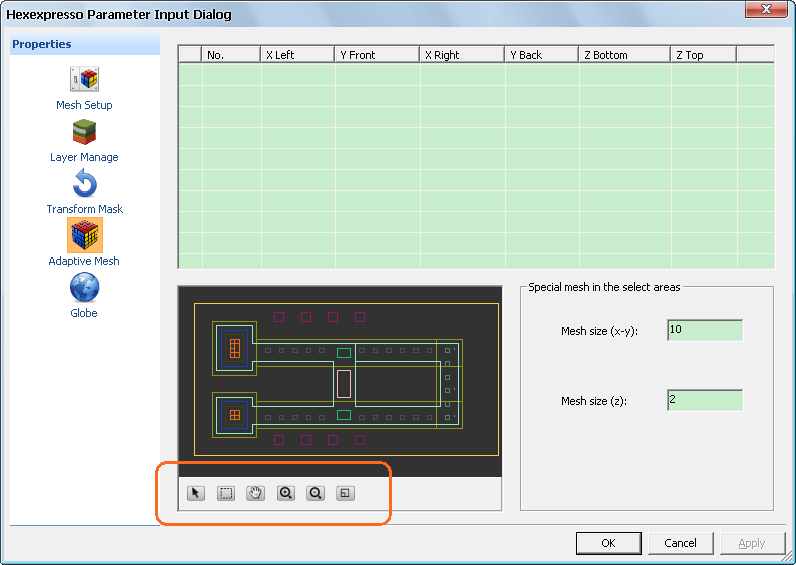Viewport: 796px width, 565px height.
Task: Click the Z Top column header
Action: [x=704, y=55]
